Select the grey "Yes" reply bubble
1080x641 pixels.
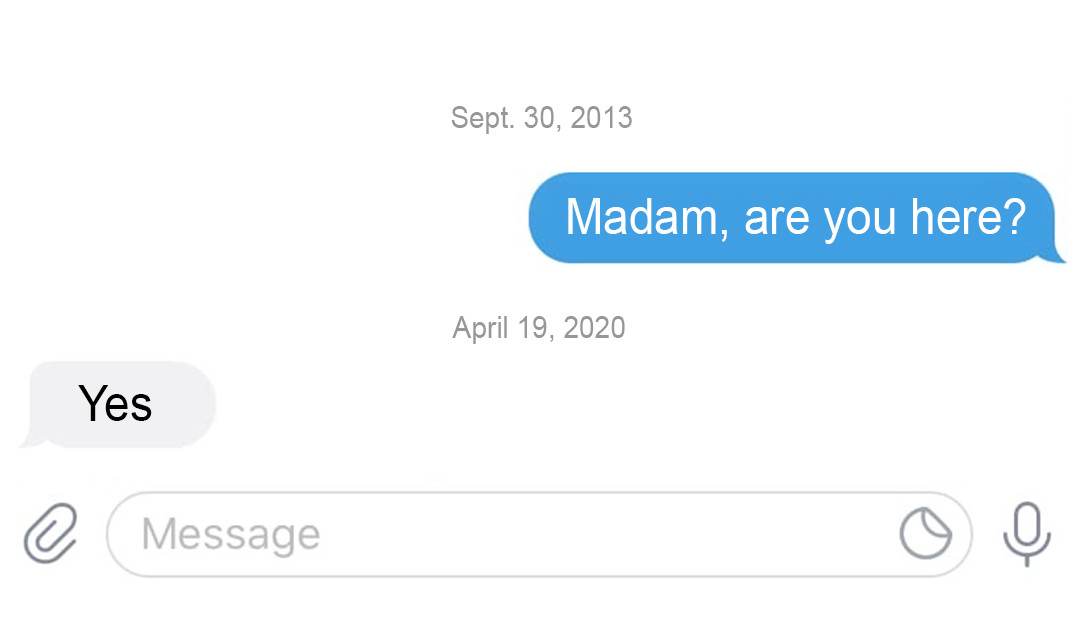point(118,404)
